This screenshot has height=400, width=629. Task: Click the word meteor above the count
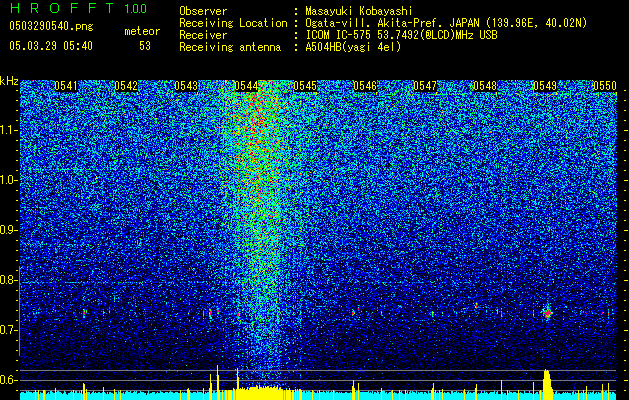(x=142, y=31)
